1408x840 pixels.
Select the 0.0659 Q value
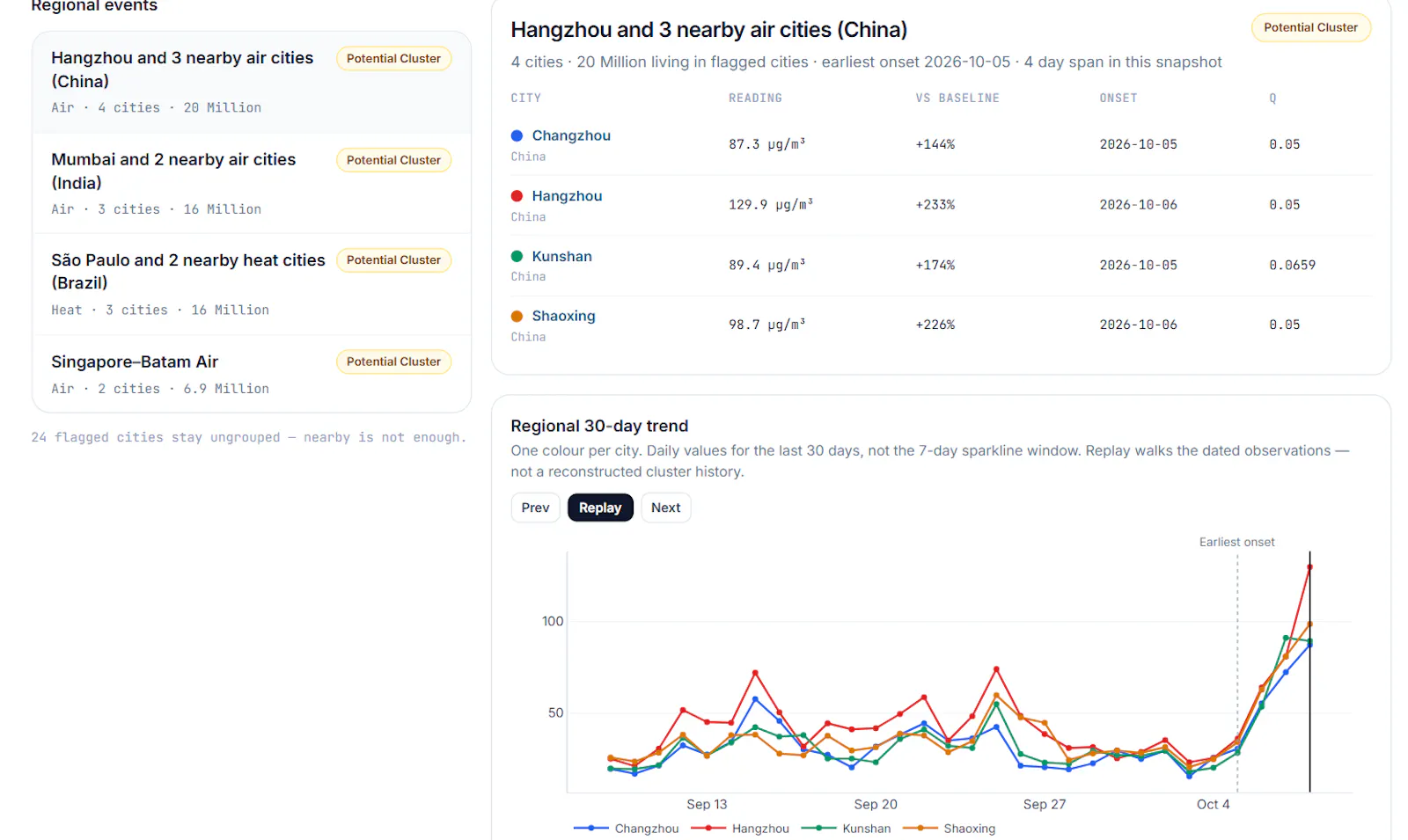pyautogui.click(x=1293, y=265)
